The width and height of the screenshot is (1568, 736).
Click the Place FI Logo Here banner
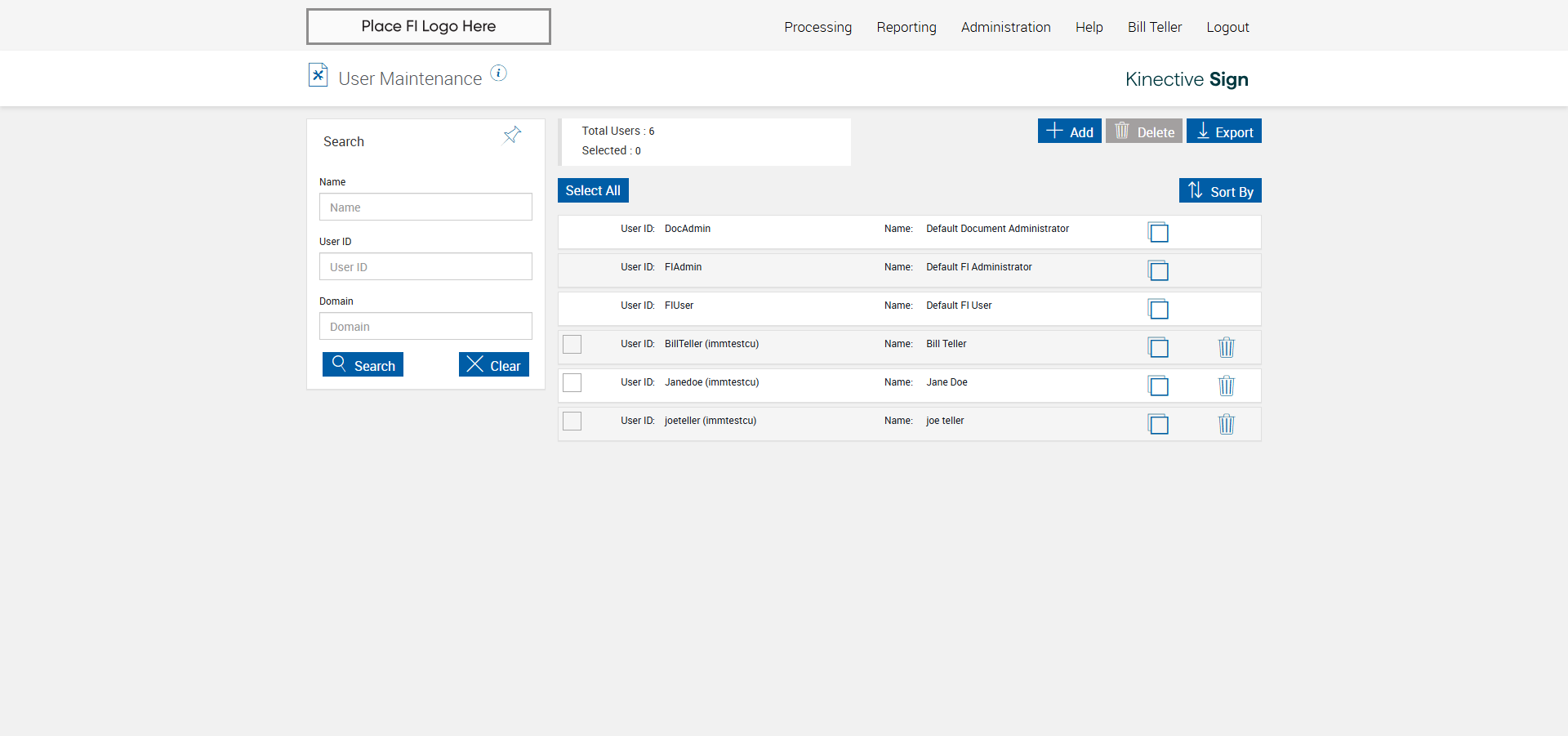pyautogui.click(x=428, y=26)
